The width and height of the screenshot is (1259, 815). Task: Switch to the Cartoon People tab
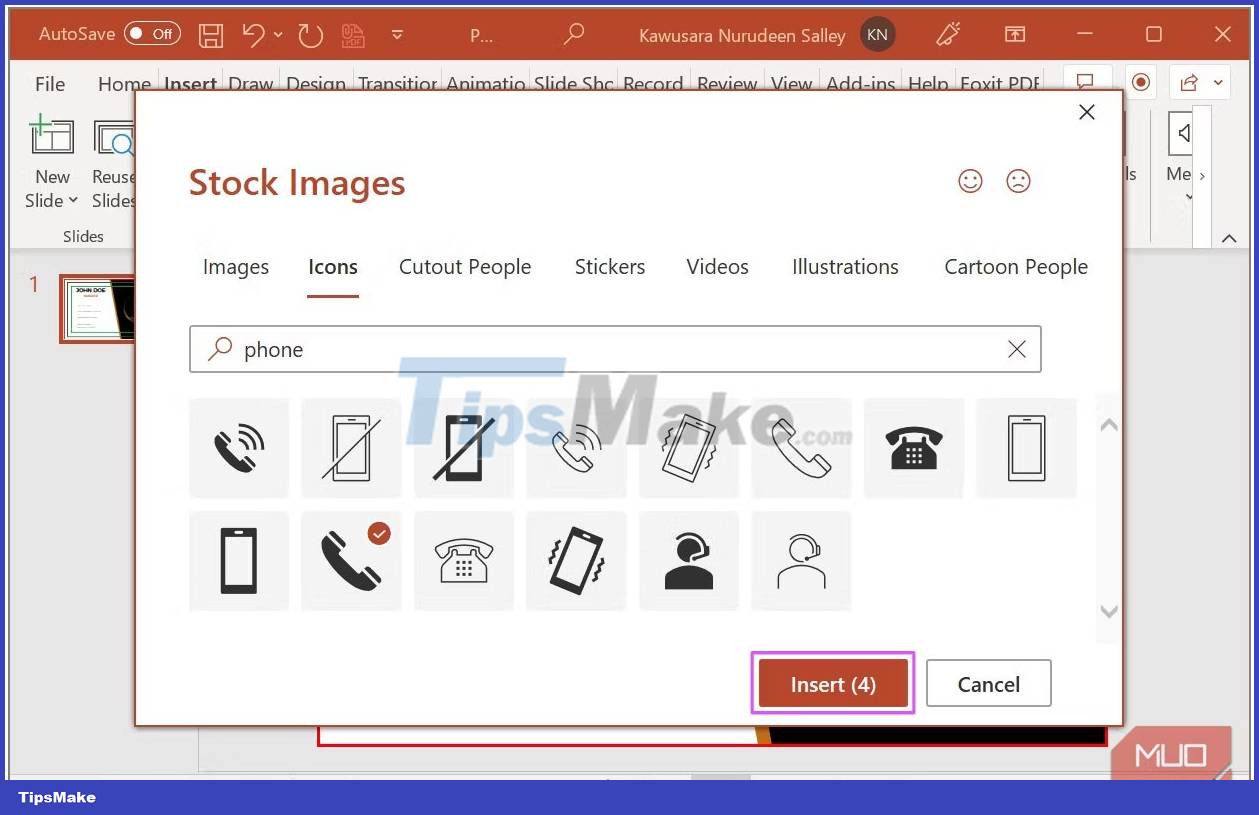[1015, 266]
